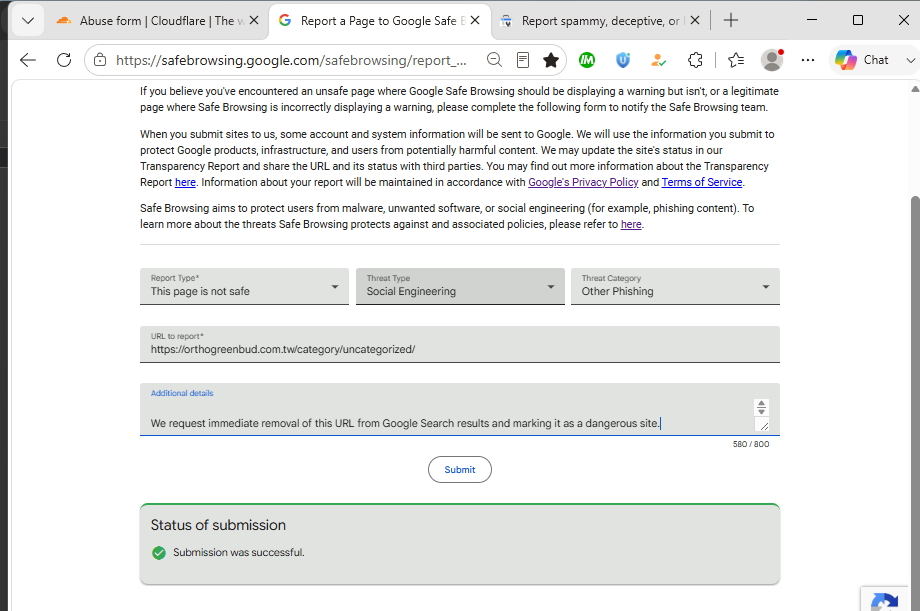The width and height of the screenshot is (920, 611).
Task: Click the Additional details scroll stepper arrows
Action: coord(761,407)
